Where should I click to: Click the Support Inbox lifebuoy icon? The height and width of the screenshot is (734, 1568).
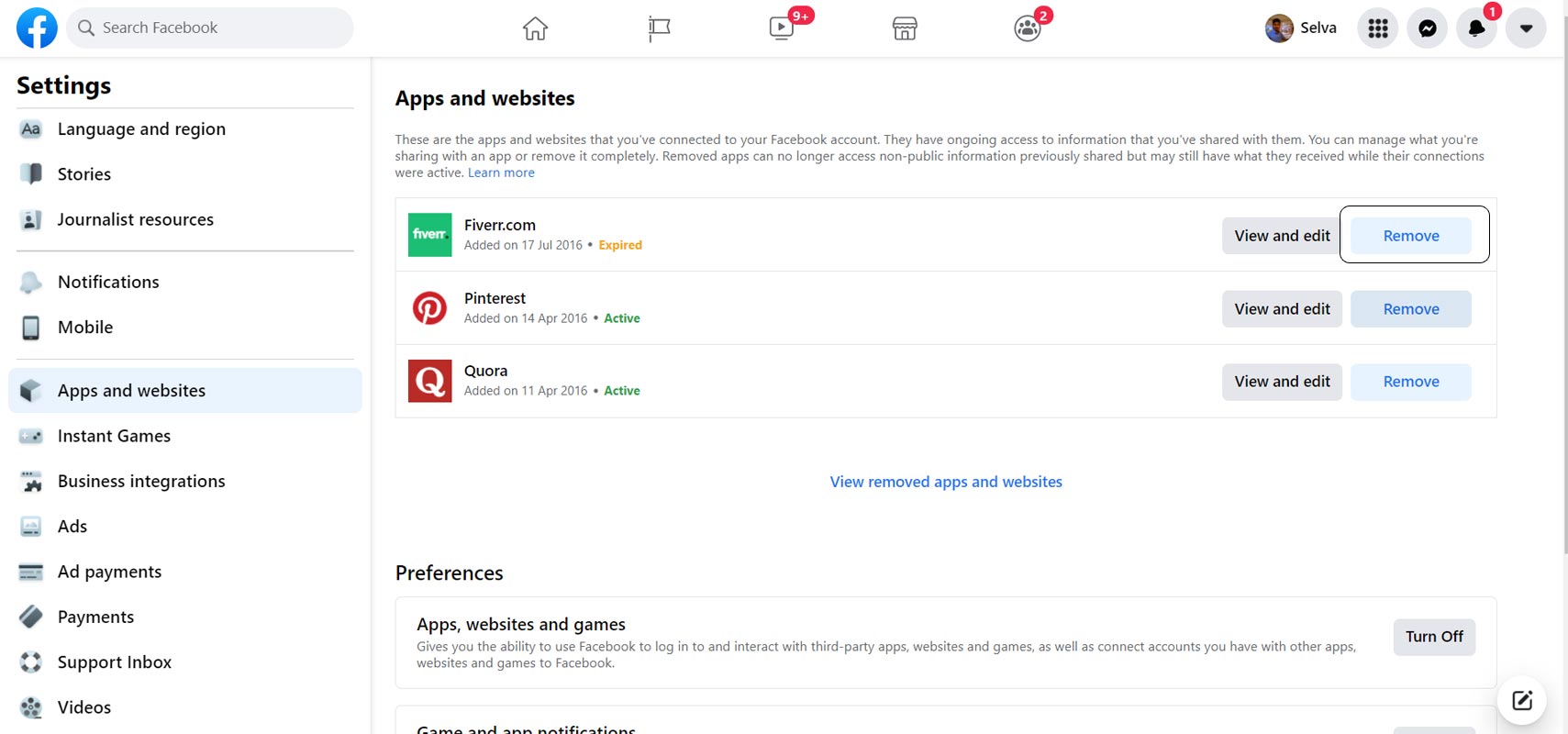31,662
